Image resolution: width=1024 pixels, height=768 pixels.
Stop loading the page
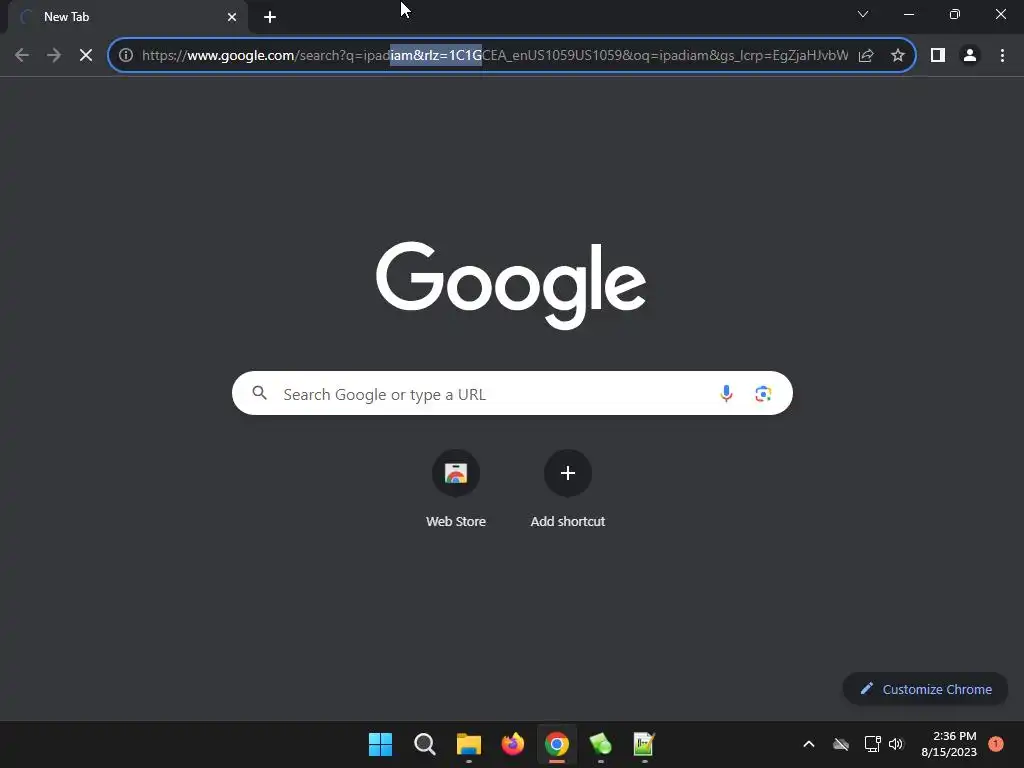(x=86, y=56)
